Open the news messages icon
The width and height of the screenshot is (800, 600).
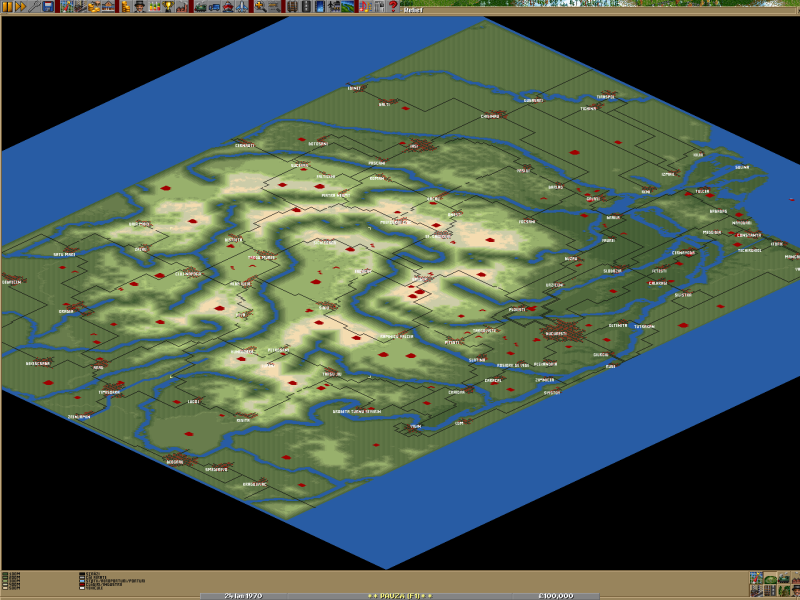point(379,6)
